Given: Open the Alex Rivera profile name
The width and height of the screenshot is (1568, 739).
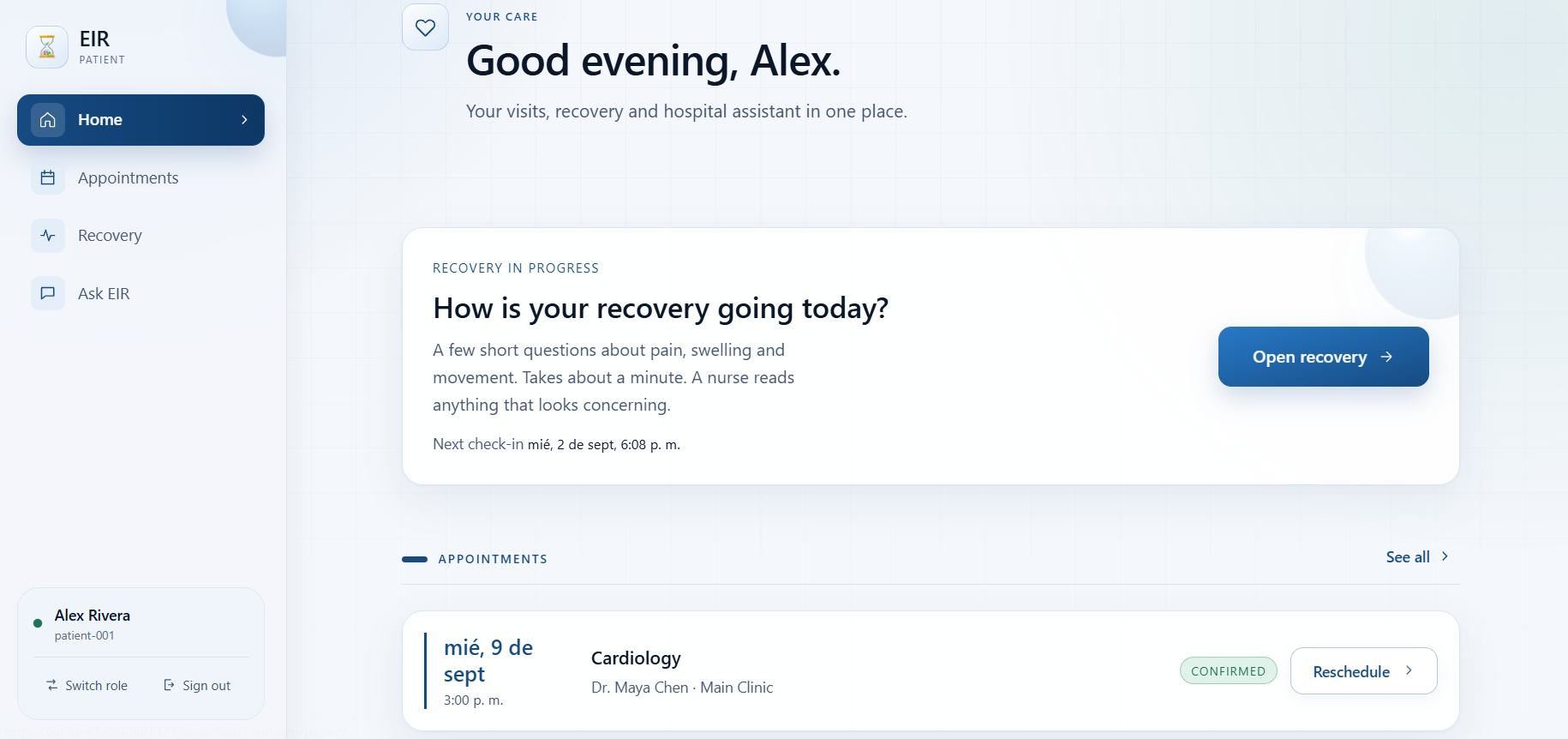Looking at the screenshot, I should click(x=93, y=616).
